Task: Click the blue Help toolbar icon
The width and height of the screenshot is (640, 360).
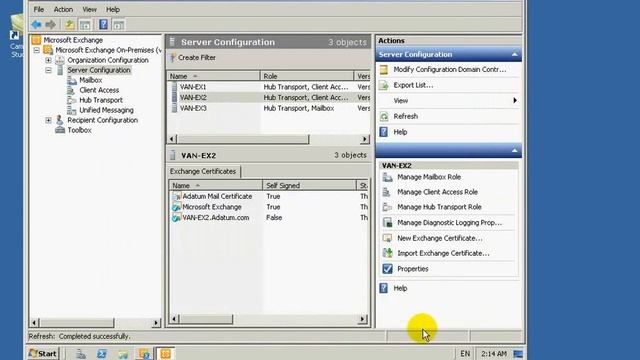Action: pyautogui.click(x=103, y=24)
